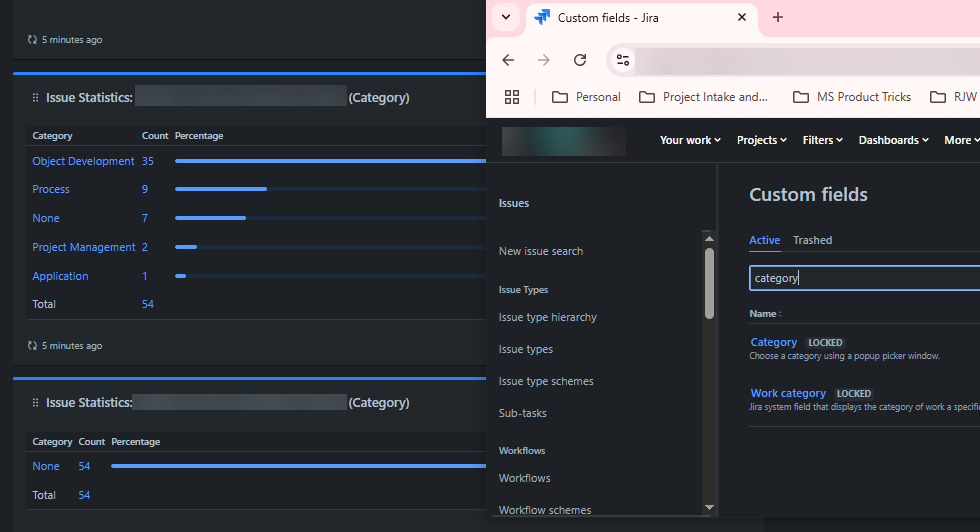Screen dimensions: 980x532
Task: Open the Project Intake and... bookmark folder
Action: click(703, 97)
